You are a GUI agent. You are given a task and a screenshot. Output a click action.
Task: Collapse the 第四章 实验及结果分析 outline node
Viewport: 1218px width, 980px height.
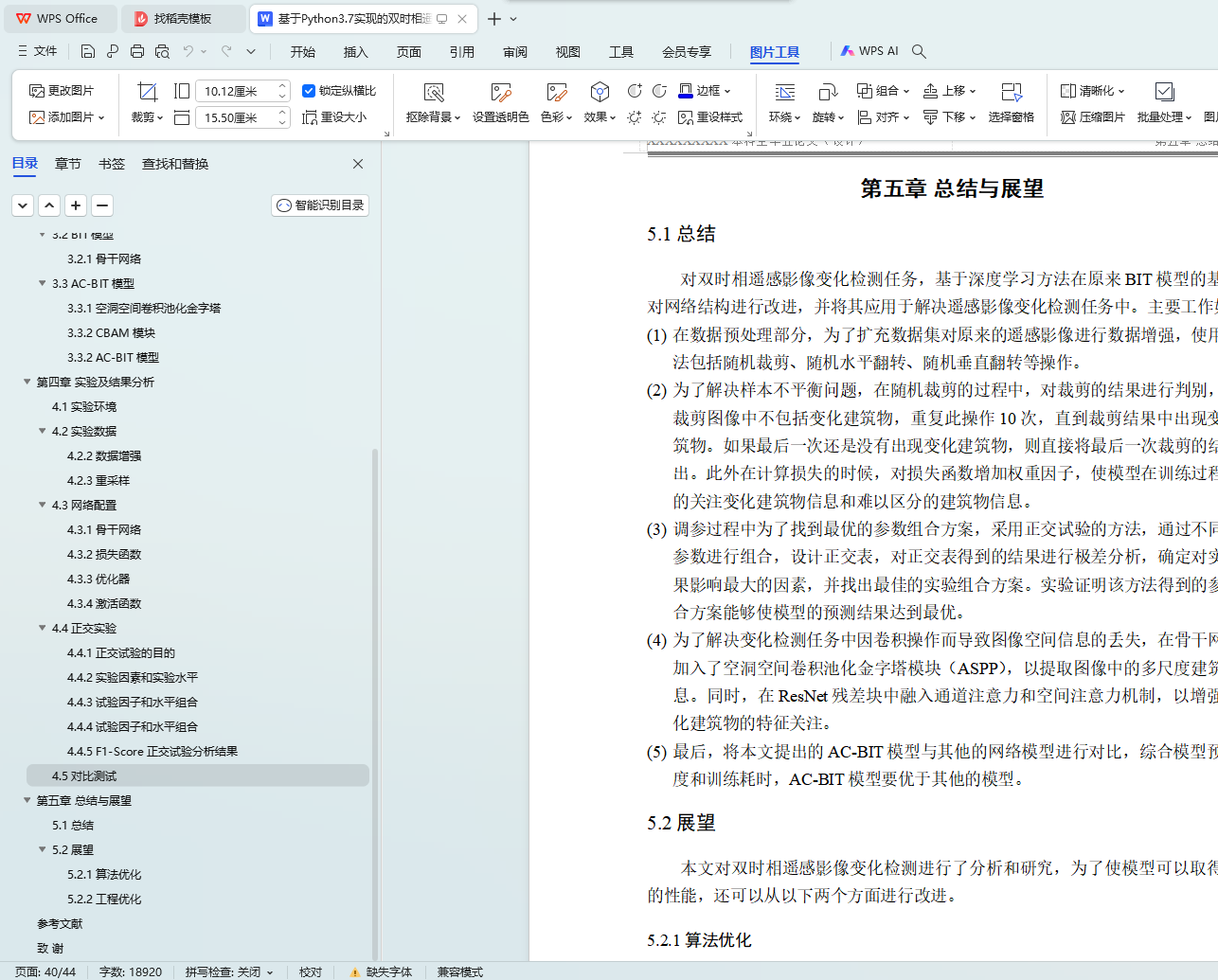click(27, 382)
